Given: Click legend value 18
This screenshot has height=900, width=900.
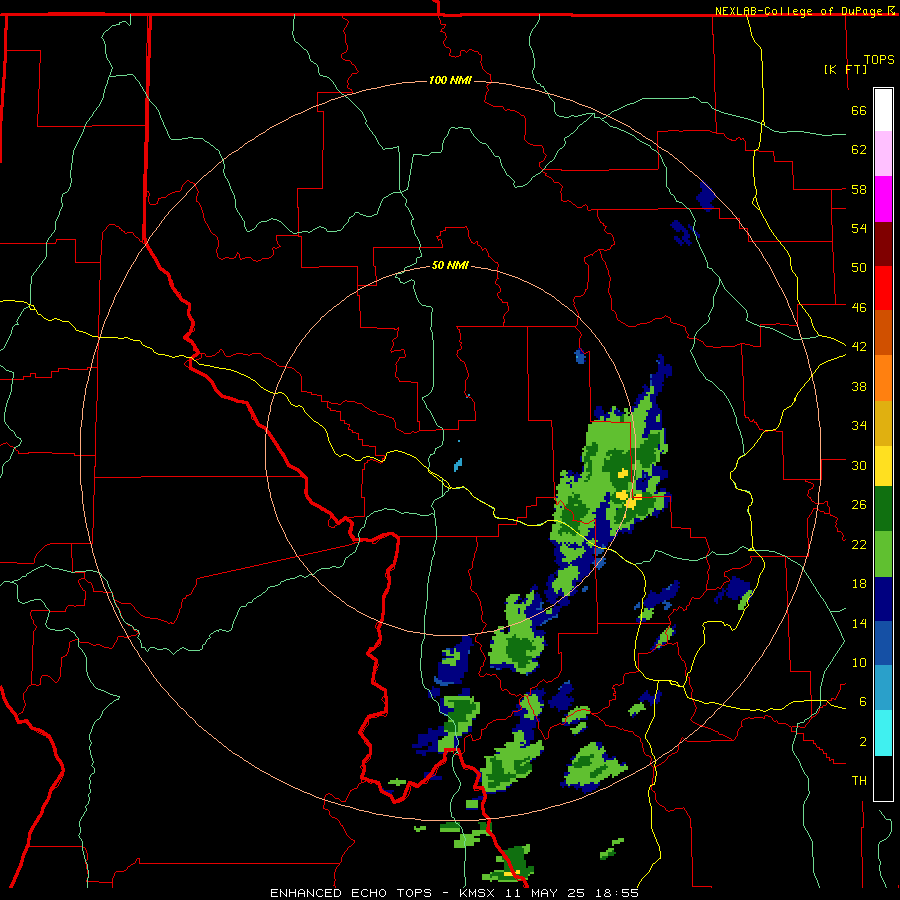Looking at the screenshot, I should coord(859,584).
